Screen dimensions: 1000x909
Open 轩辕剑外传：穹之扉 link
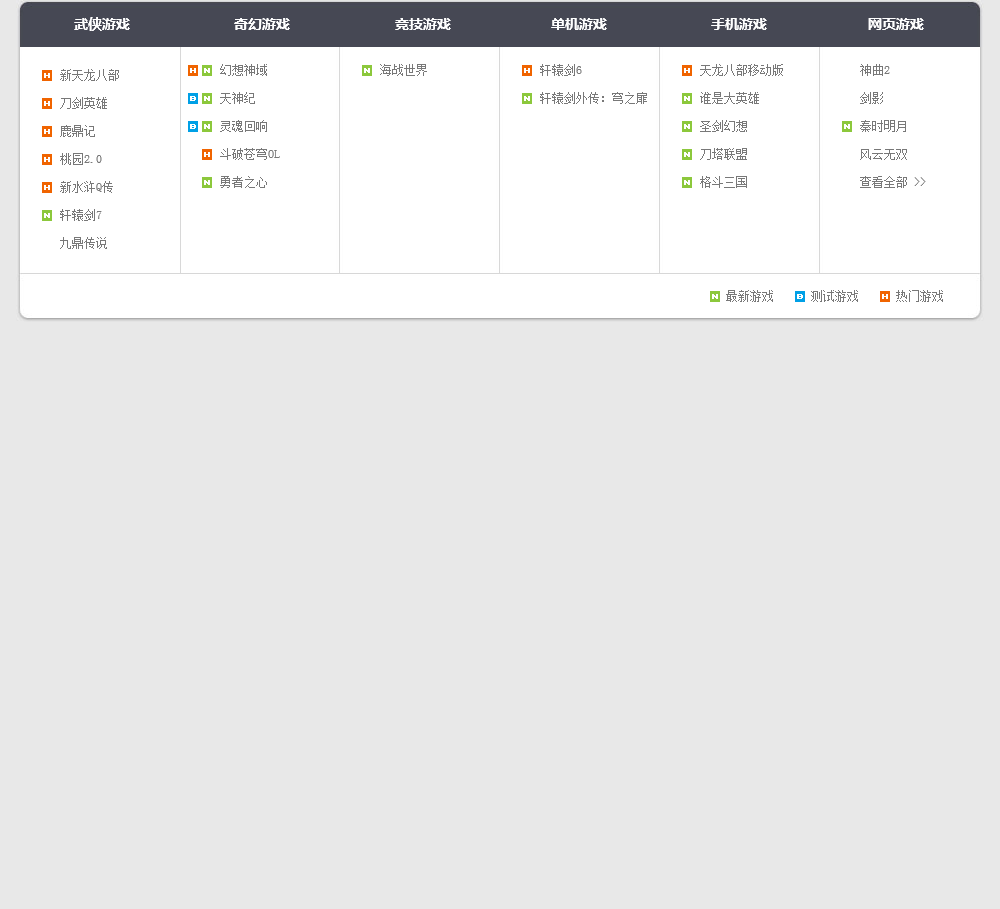click(x=593, y=98)
